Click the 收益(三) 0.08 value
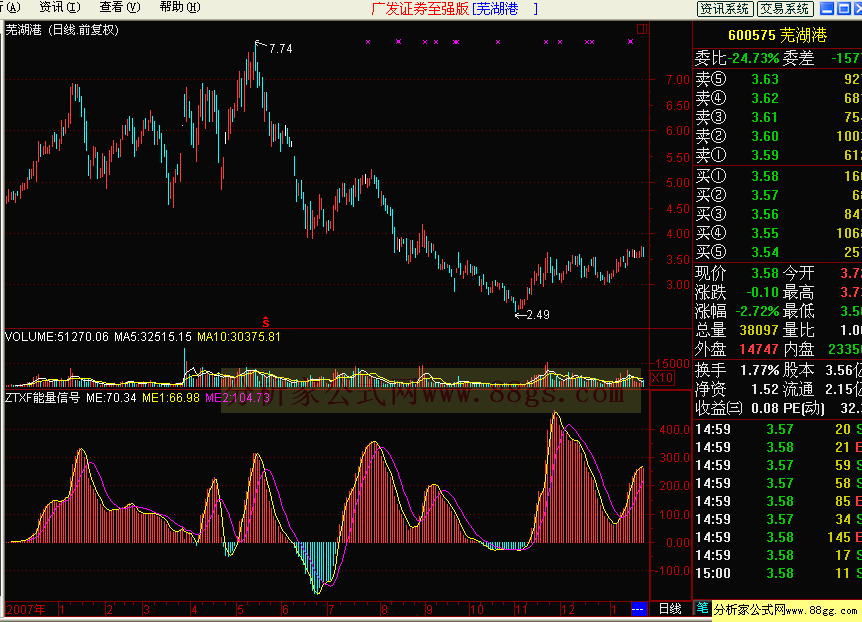The width and height of the screenshot is (862, 622). [765, 408]
